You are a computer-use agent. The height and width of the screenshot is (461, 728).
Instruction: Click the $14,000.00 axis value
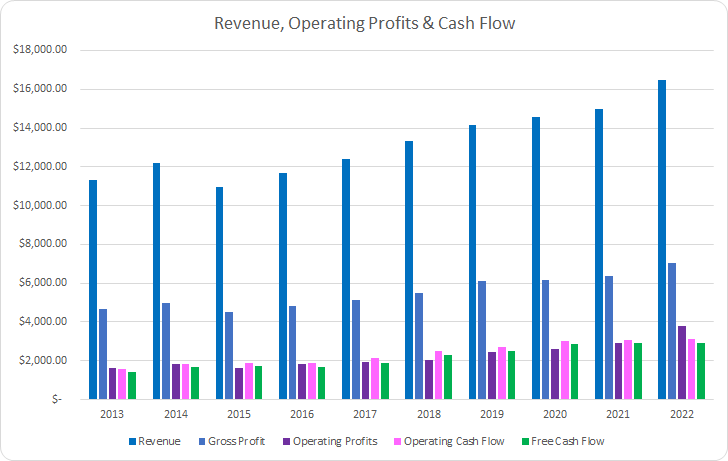tap(40, 128)
